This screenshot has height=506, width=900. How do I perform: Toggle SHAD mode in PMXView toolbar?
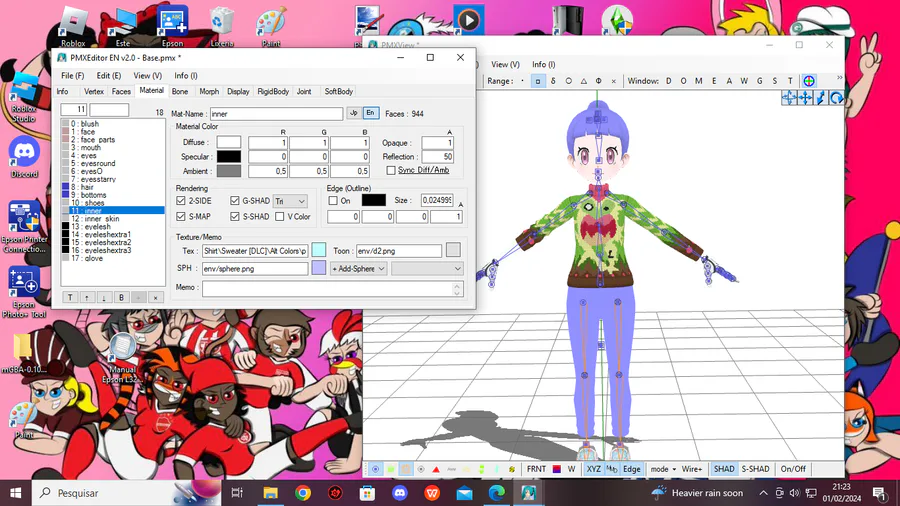(724, 469)
